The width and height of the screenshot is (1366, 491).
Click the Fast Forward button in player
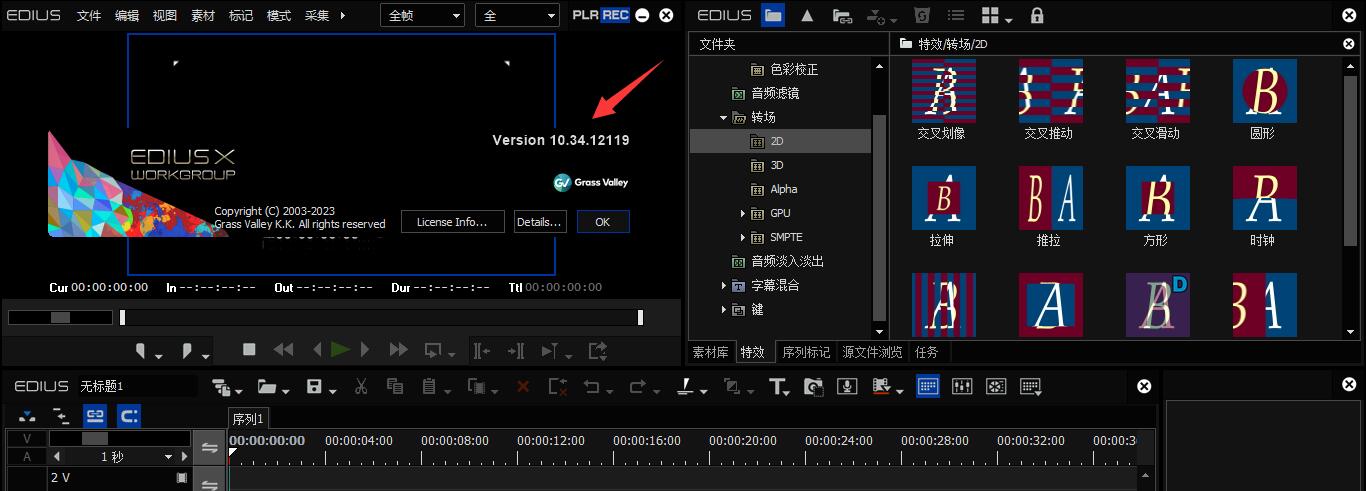(x=398, y=349)
